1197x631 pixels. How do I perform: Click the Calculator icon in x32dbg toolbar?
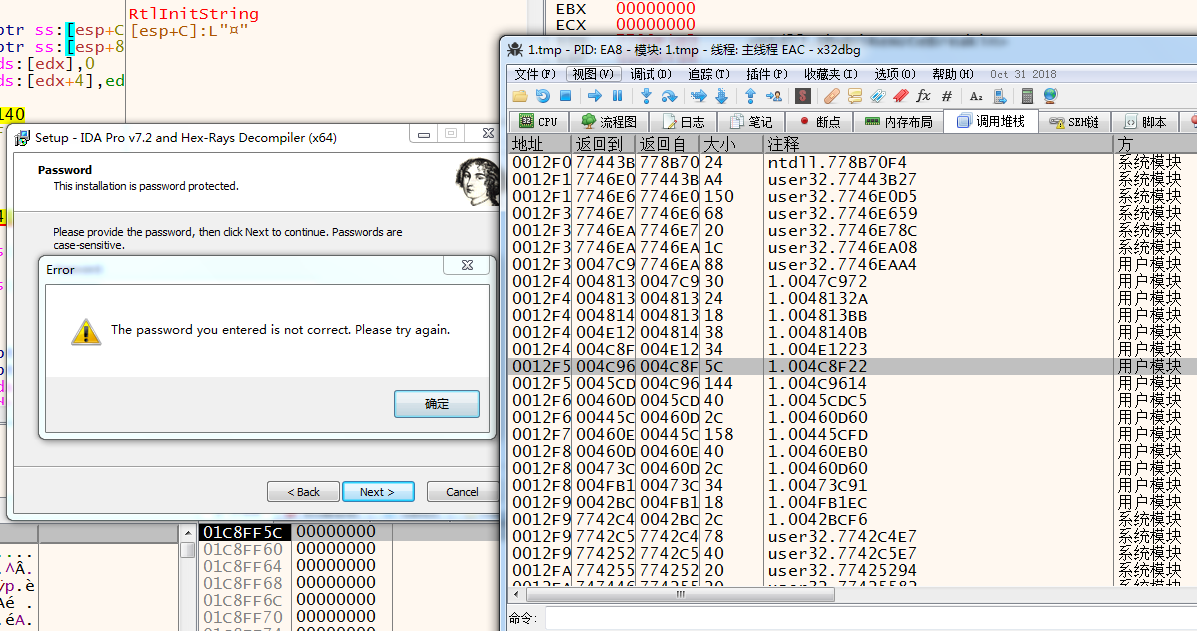(1028, 96)
